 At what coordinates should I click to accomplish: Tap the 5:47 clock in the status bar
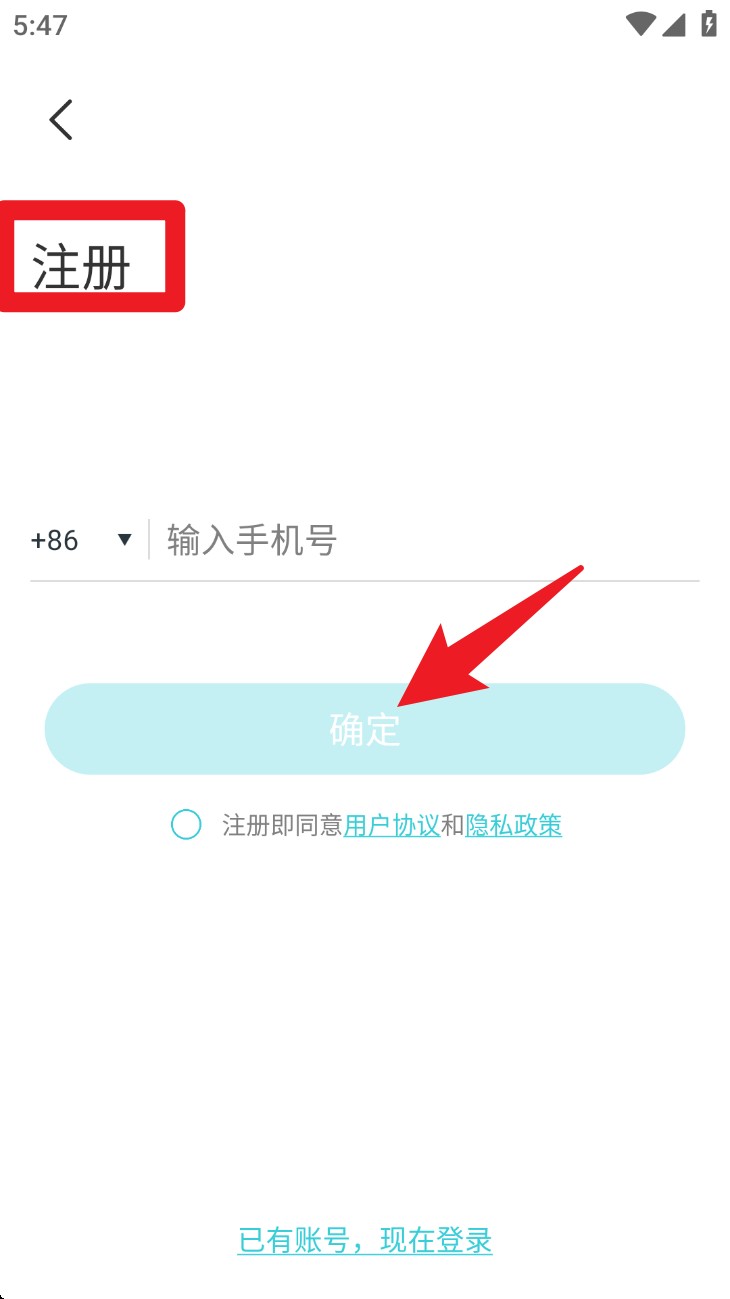40,25
